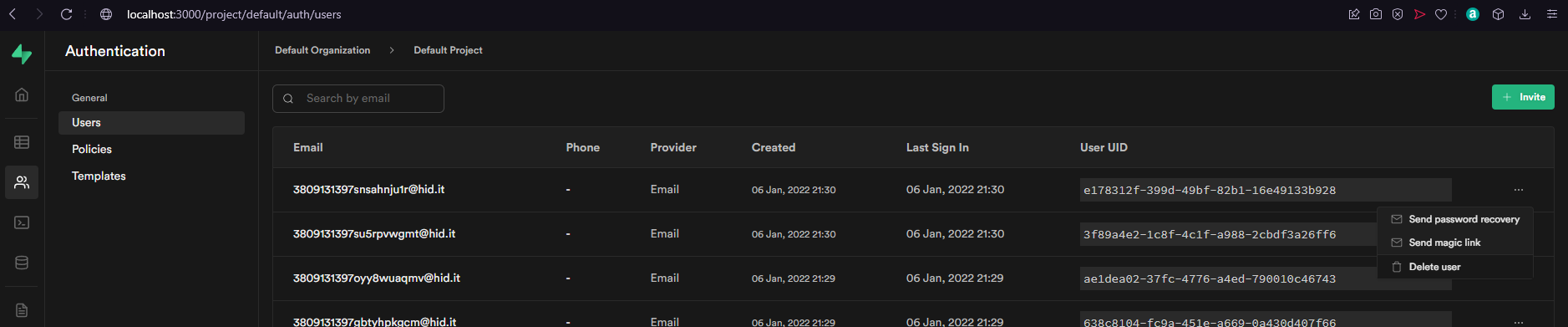This screenshot has width=1568, height=327.
Task: Go forward in browser history
Action: (39, 14)
